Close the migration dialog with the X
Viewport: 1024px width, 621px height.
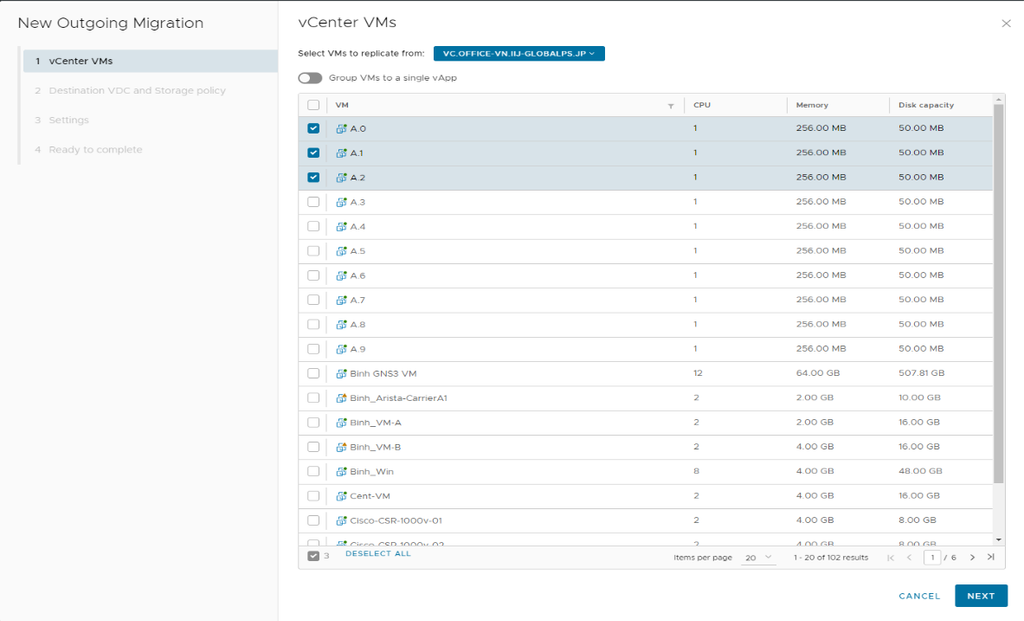click(1005, 23)
